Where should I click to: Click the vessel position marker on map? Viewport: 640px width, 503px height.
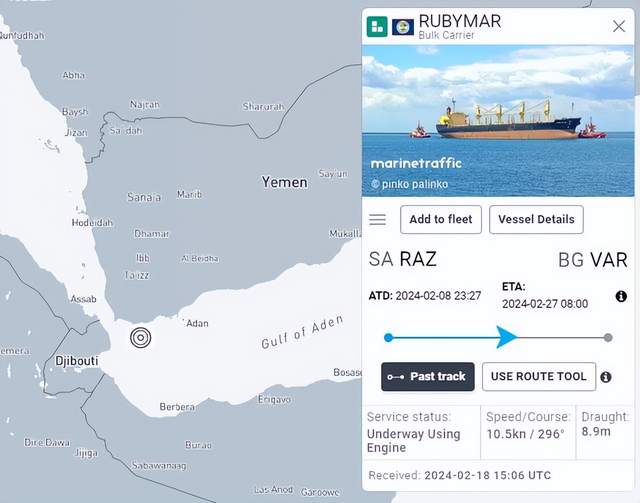142,338
